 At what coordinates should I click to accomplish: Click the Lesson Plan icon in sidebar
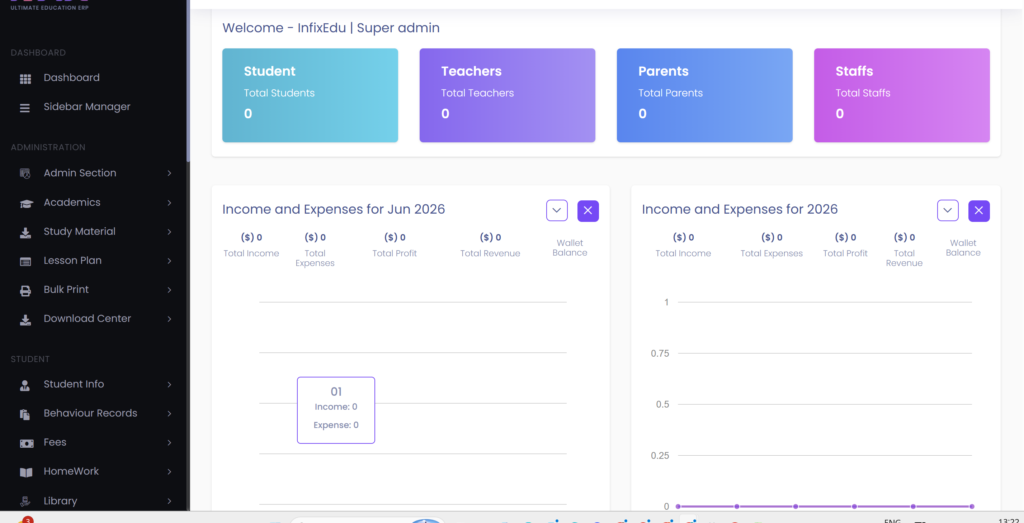pyautogui.click(x=25, y=262)
